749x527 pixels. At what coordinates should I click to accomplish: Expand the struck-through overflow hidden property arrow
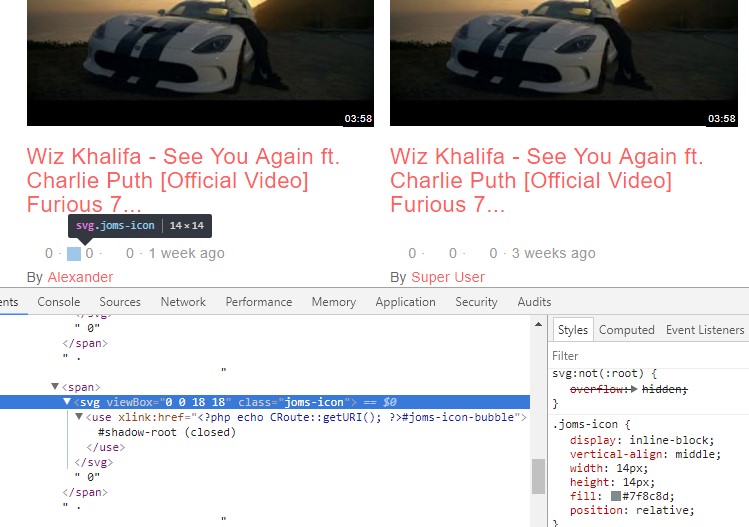pos(634,389)
